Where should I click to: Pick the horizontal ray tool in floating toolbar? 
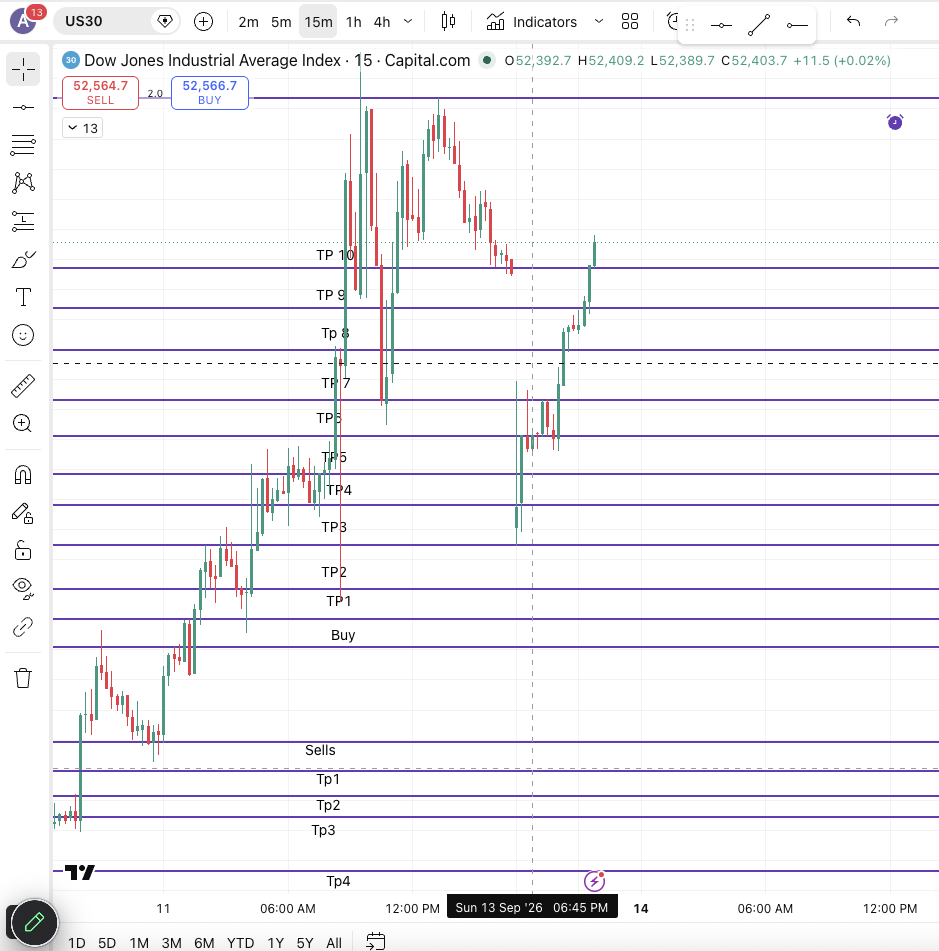coord(796,25)
